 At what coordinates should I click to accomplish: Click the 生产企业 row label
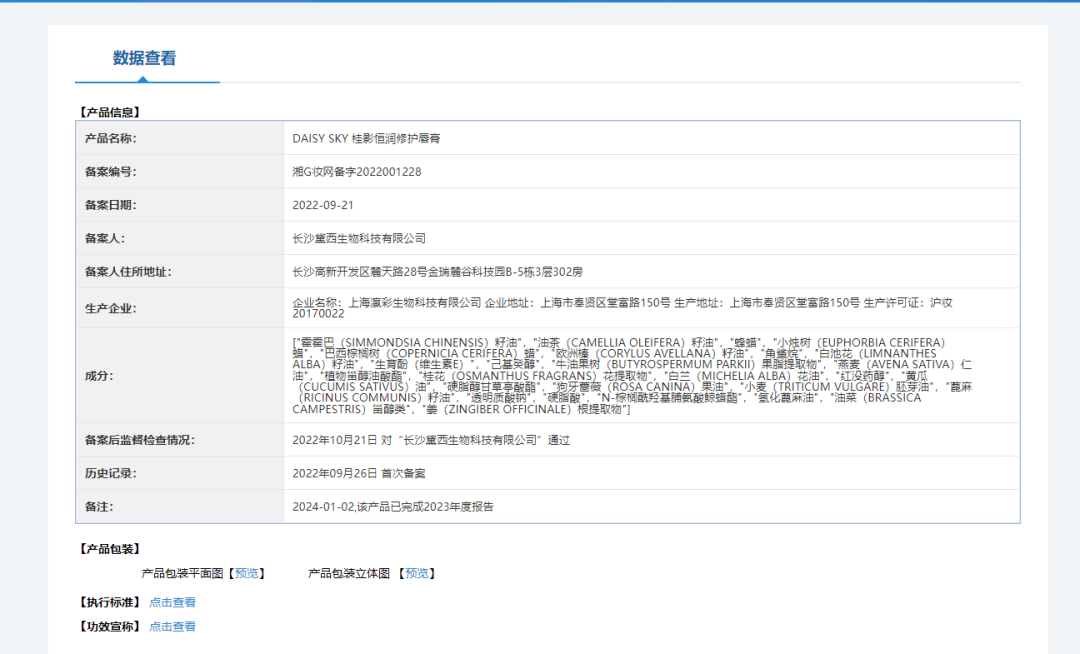click(x=110, y=308)
